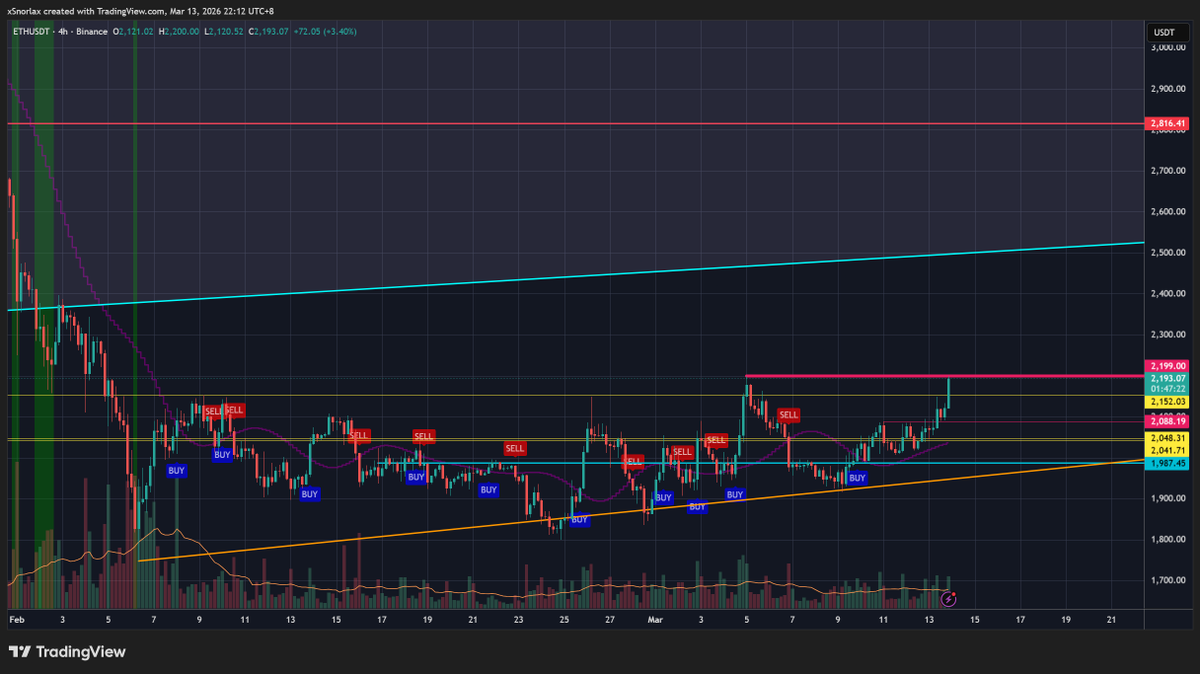Click the 3,000.00 price axis tick
The height and width of the screenshot is (674, 1200).
pos(1167,48)
